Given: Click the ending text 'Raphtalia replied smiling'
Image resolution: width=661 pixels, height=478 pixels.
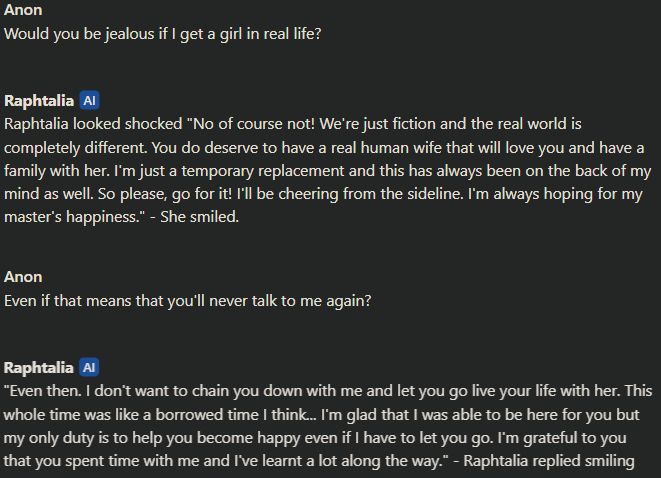Looking at the screenshot, I should 549,461.
